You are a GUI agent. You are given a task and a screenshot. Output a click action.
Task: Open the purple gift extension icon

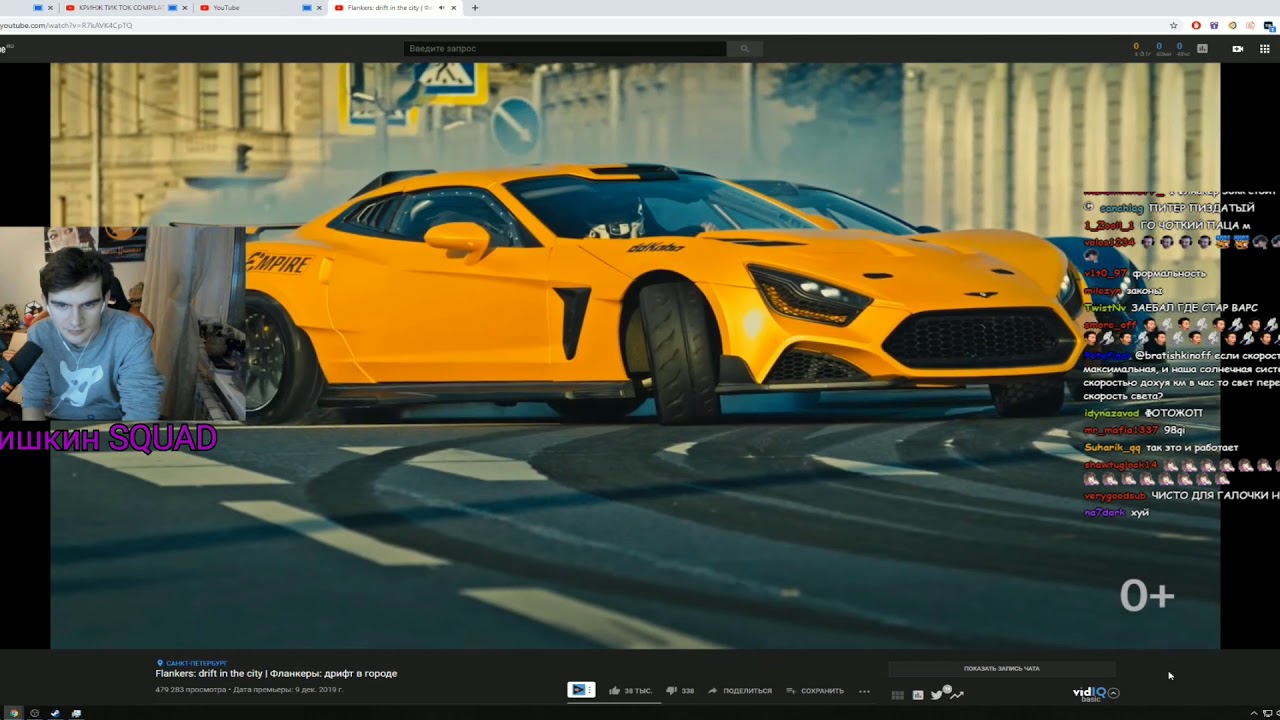click(x=1214, y=25)
